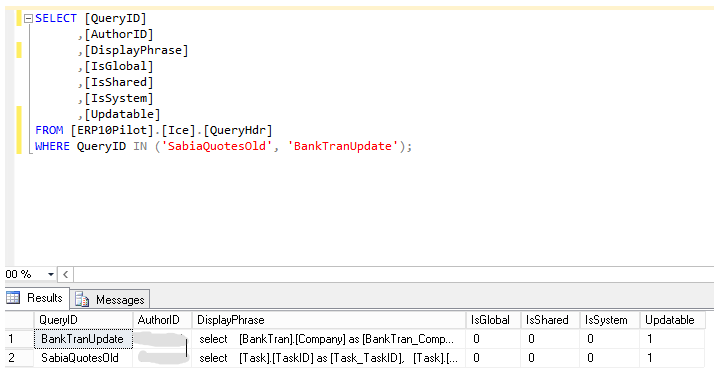The height and width of the screenshot is (381, 714).
Task: Select the DisplayPhrase column header
Action: pos(328,320)
